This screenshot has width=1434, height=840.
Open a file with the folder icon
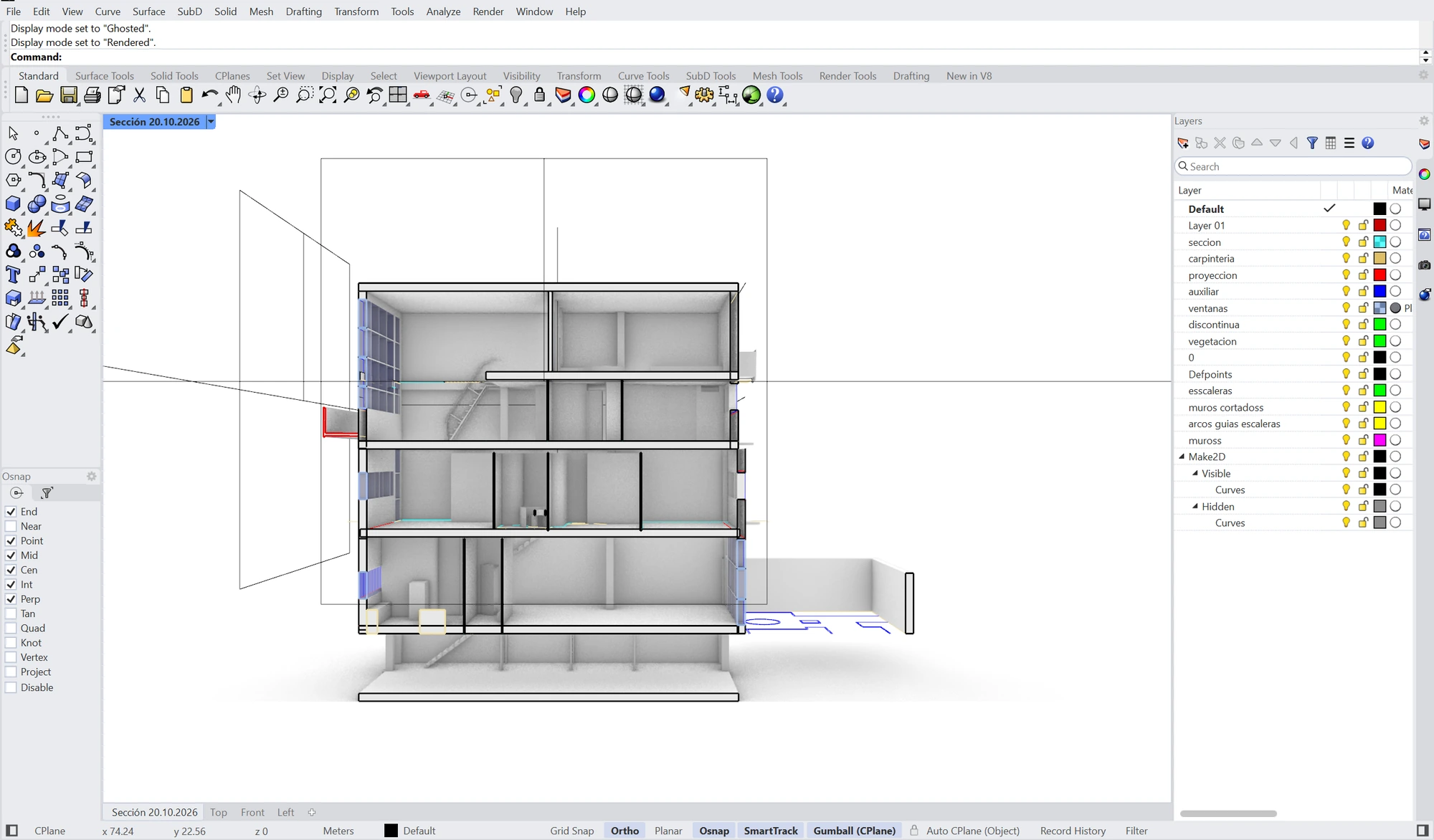click(x=44, y=95)
